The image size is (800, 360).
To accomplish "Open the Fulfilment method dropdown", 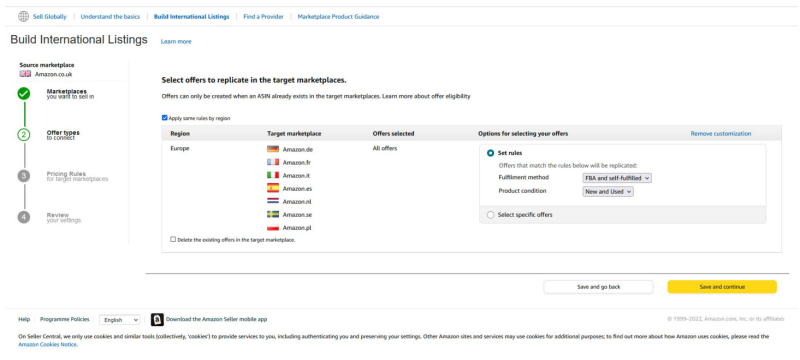I will [x=617, y=178].
